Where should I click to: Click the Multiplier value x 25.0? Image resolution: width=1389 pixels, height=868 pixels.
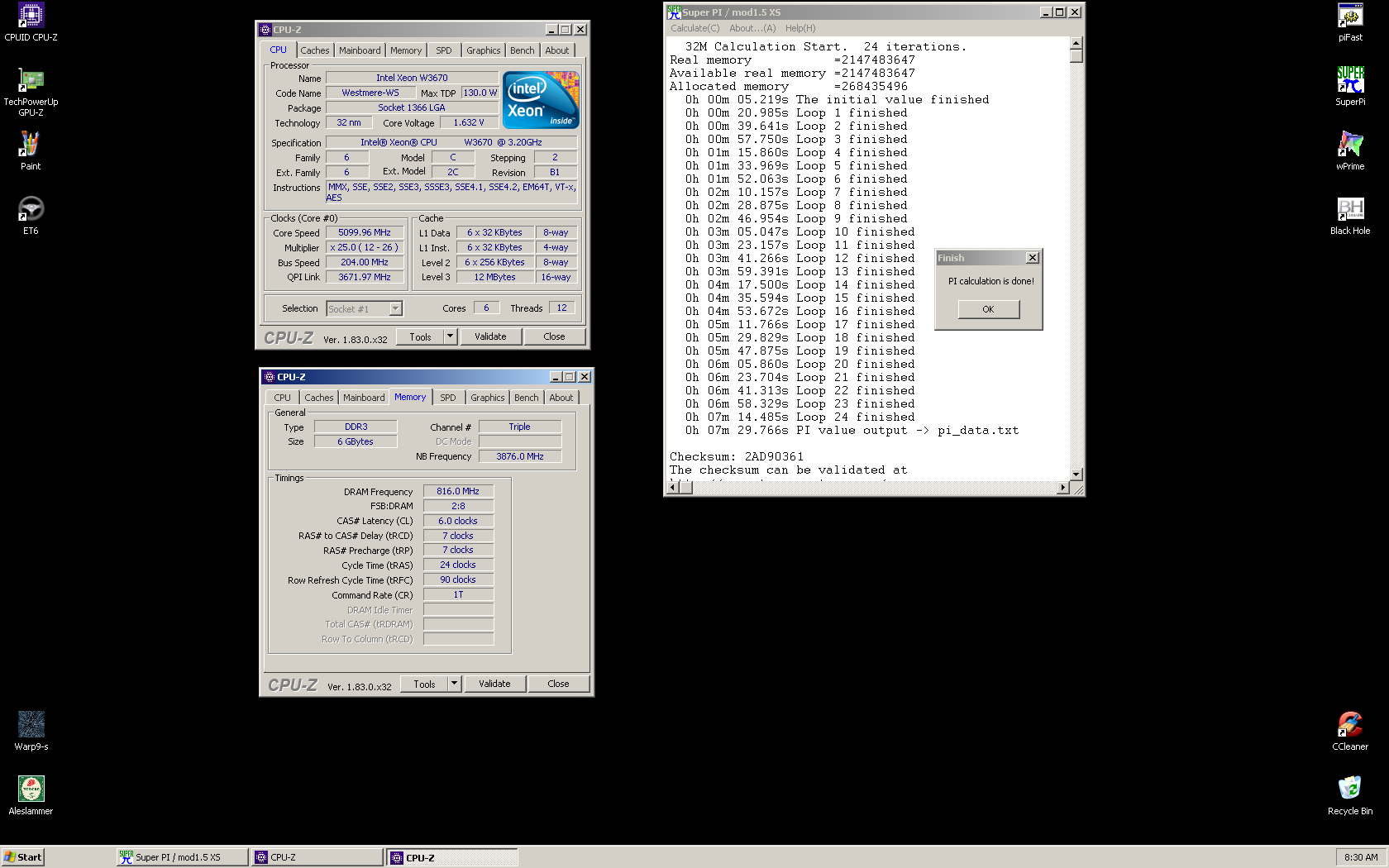tap(365, 247)
